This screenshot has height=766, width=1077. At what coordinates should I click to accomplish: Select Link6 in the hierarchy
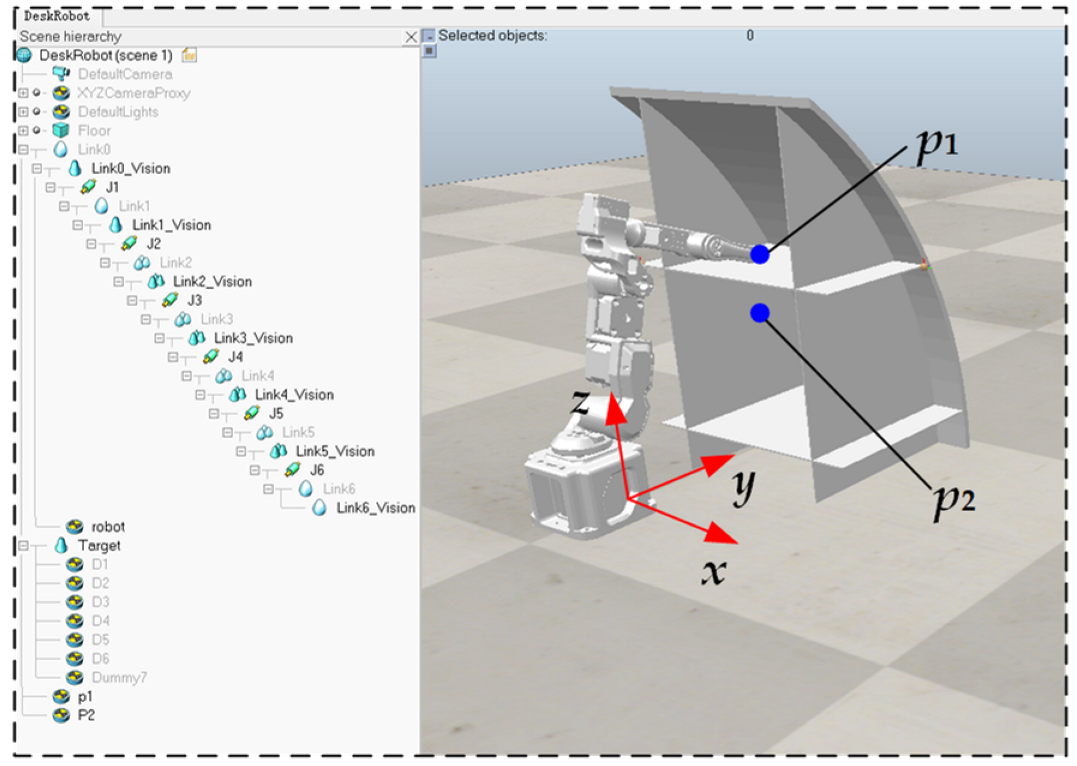339,488
